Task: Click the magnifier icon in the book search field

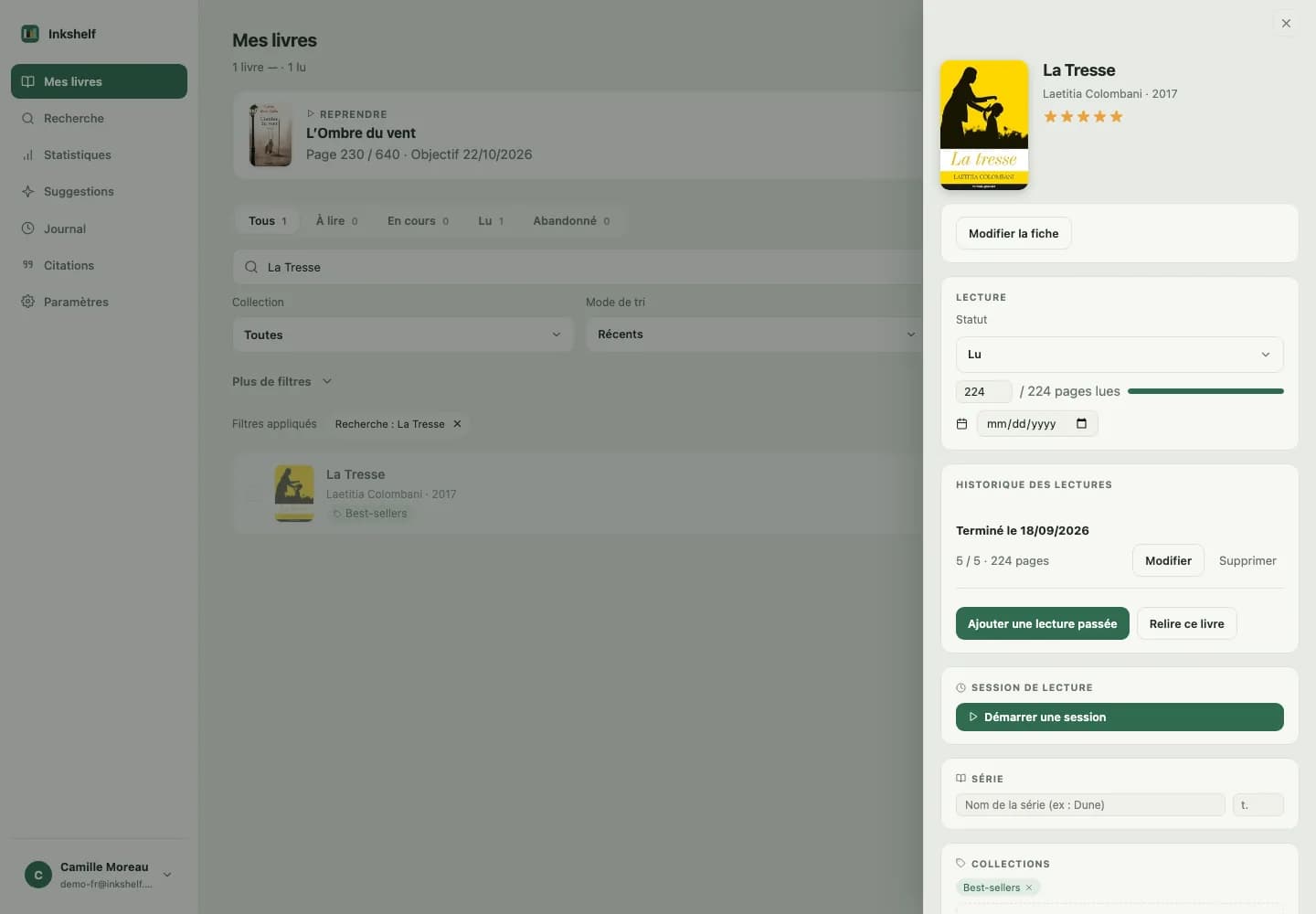Action: pos(251,267)
